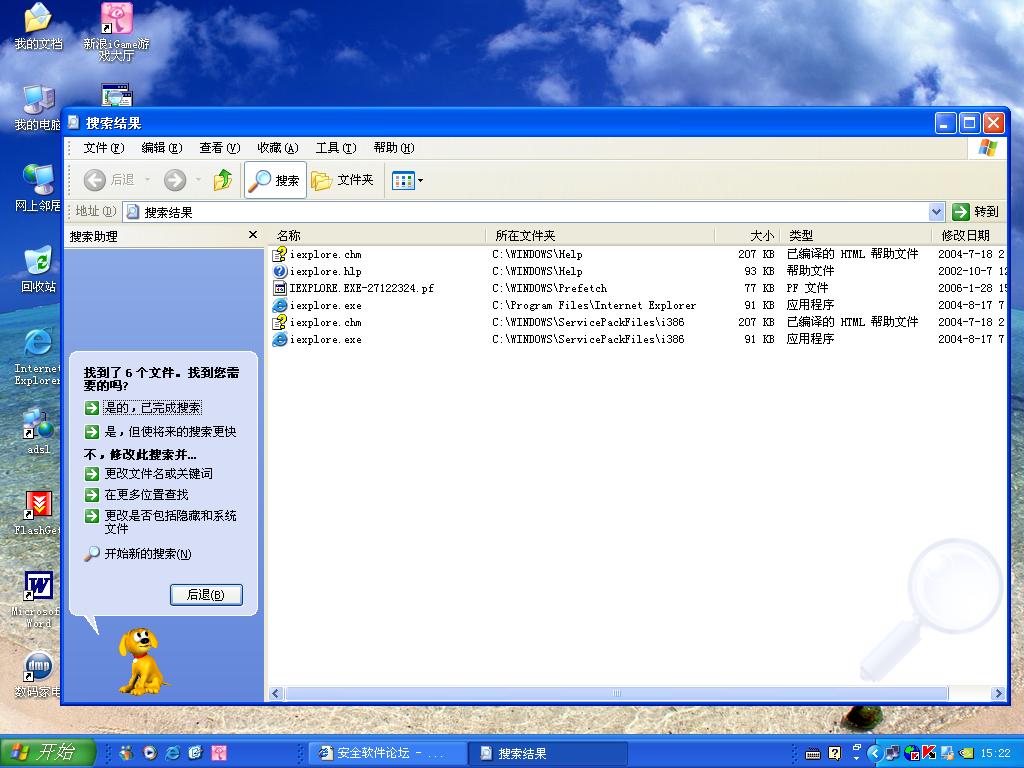Viewport: 1024px width, 768px height.
Task: Open the 工具(T) menu
Action: [336, 148]
